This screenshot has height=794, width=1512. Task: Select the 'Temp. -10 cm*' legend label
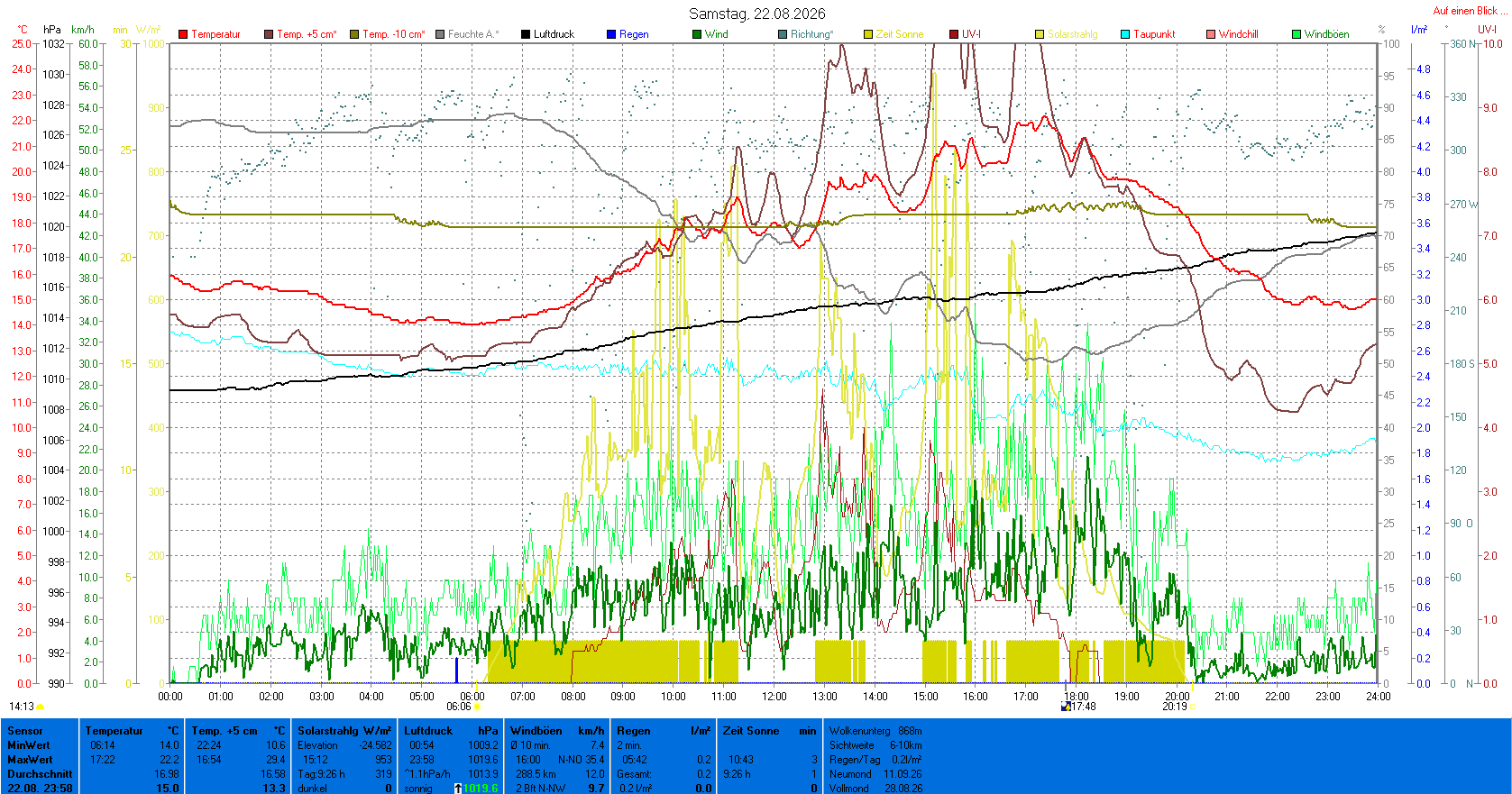[x=394, y=34]
